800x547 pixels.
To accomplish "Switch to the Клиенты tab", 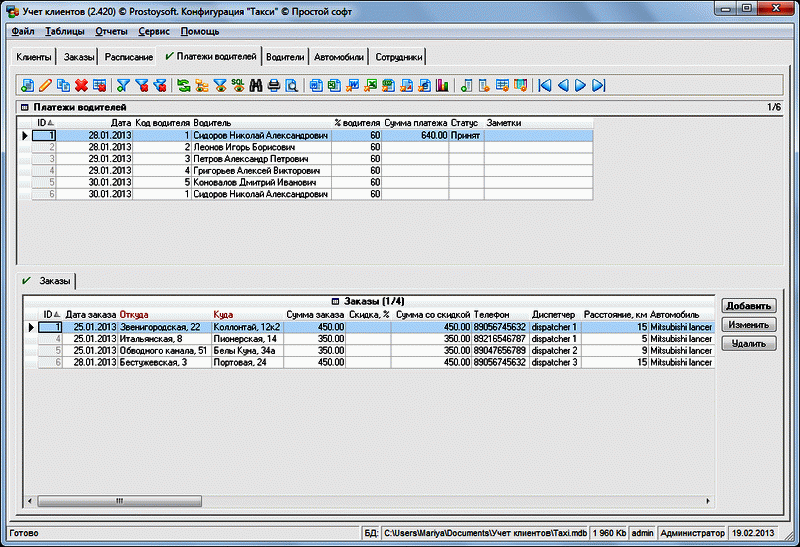I will [x=34, y=57].
